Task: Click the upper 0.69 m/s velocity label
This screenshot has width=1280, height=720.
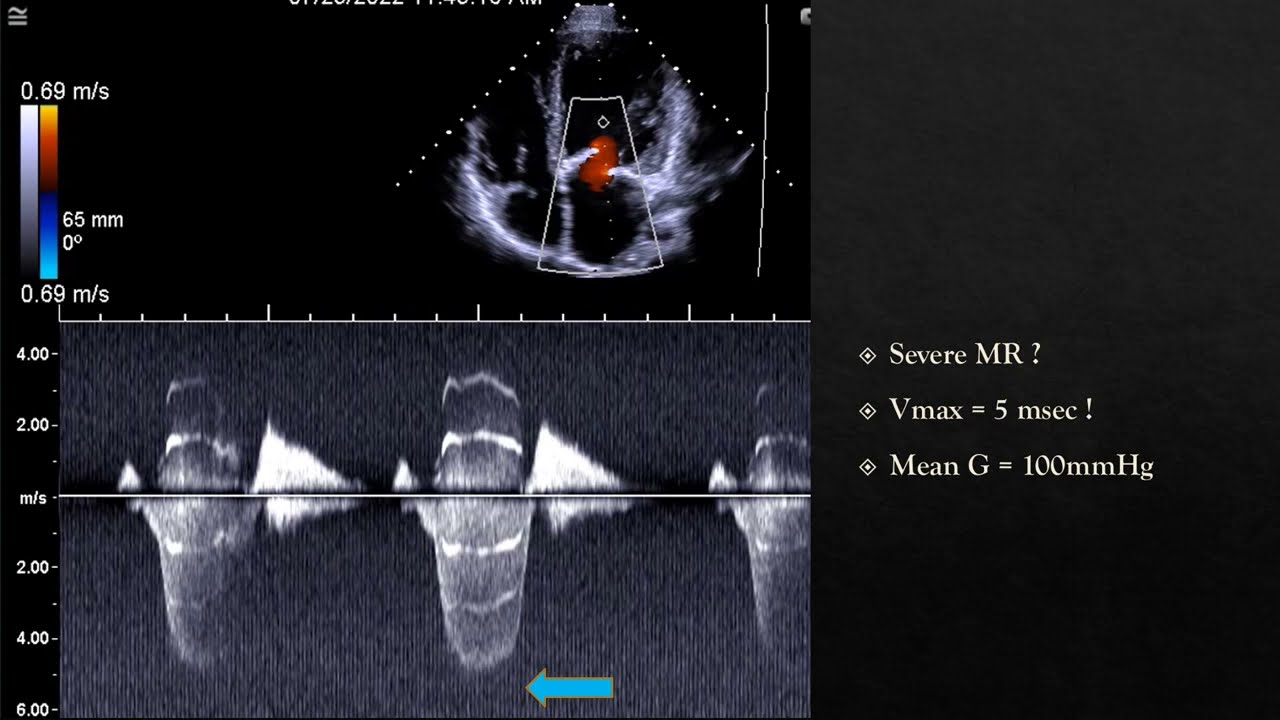Action: [65, 92]
